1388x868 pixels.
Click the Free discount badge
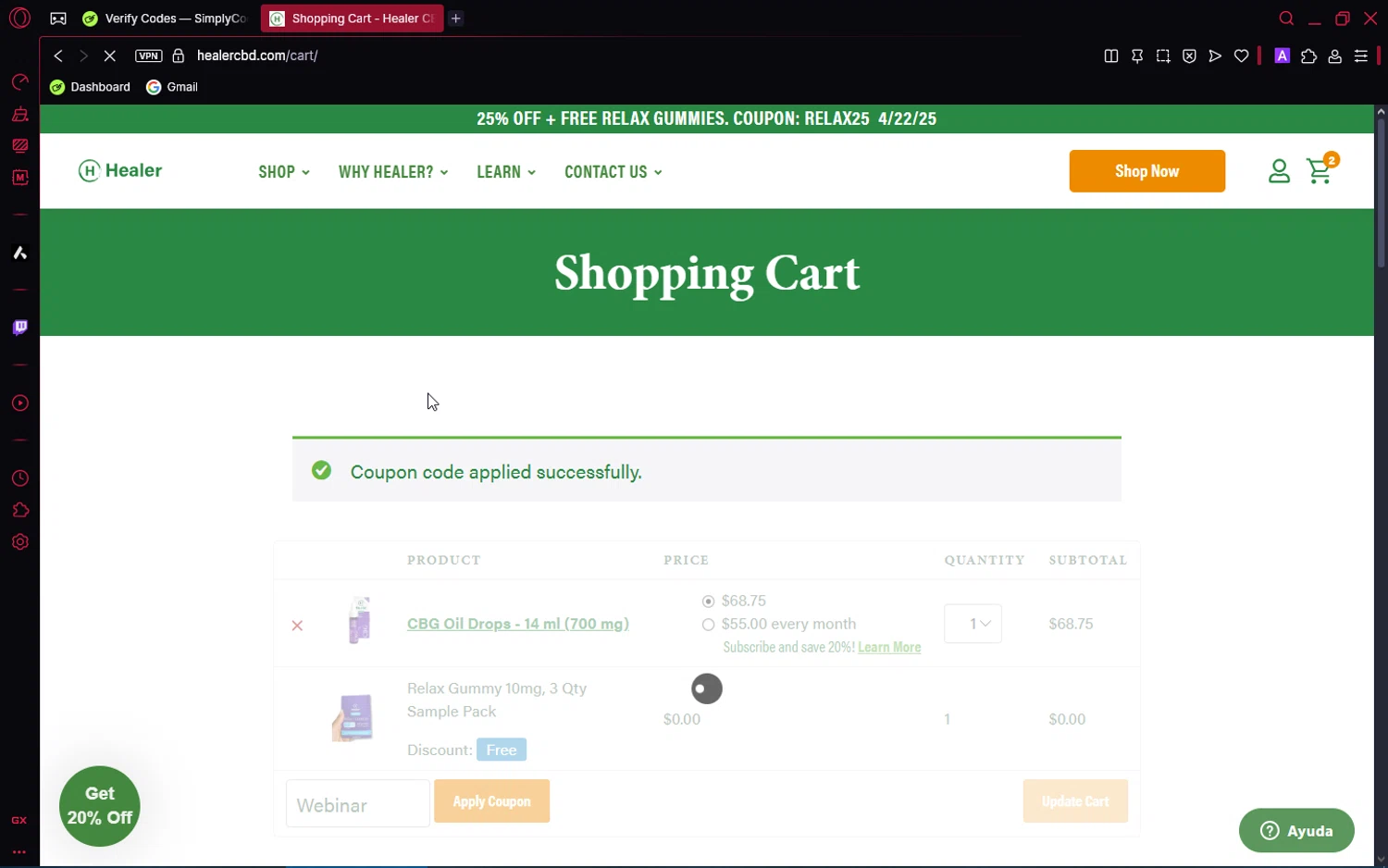pyautogui.click(x=502, y=750)
